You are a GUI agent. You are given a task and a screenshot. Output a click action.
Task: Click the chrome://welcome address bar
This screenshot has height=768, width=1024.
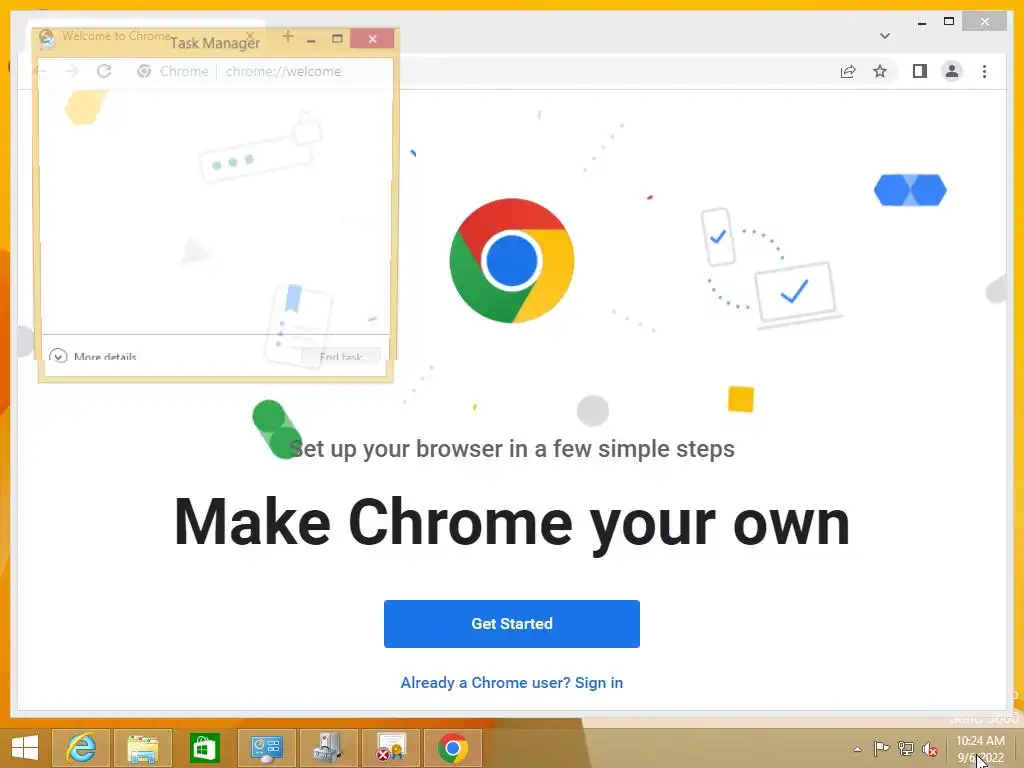(283, 71)
